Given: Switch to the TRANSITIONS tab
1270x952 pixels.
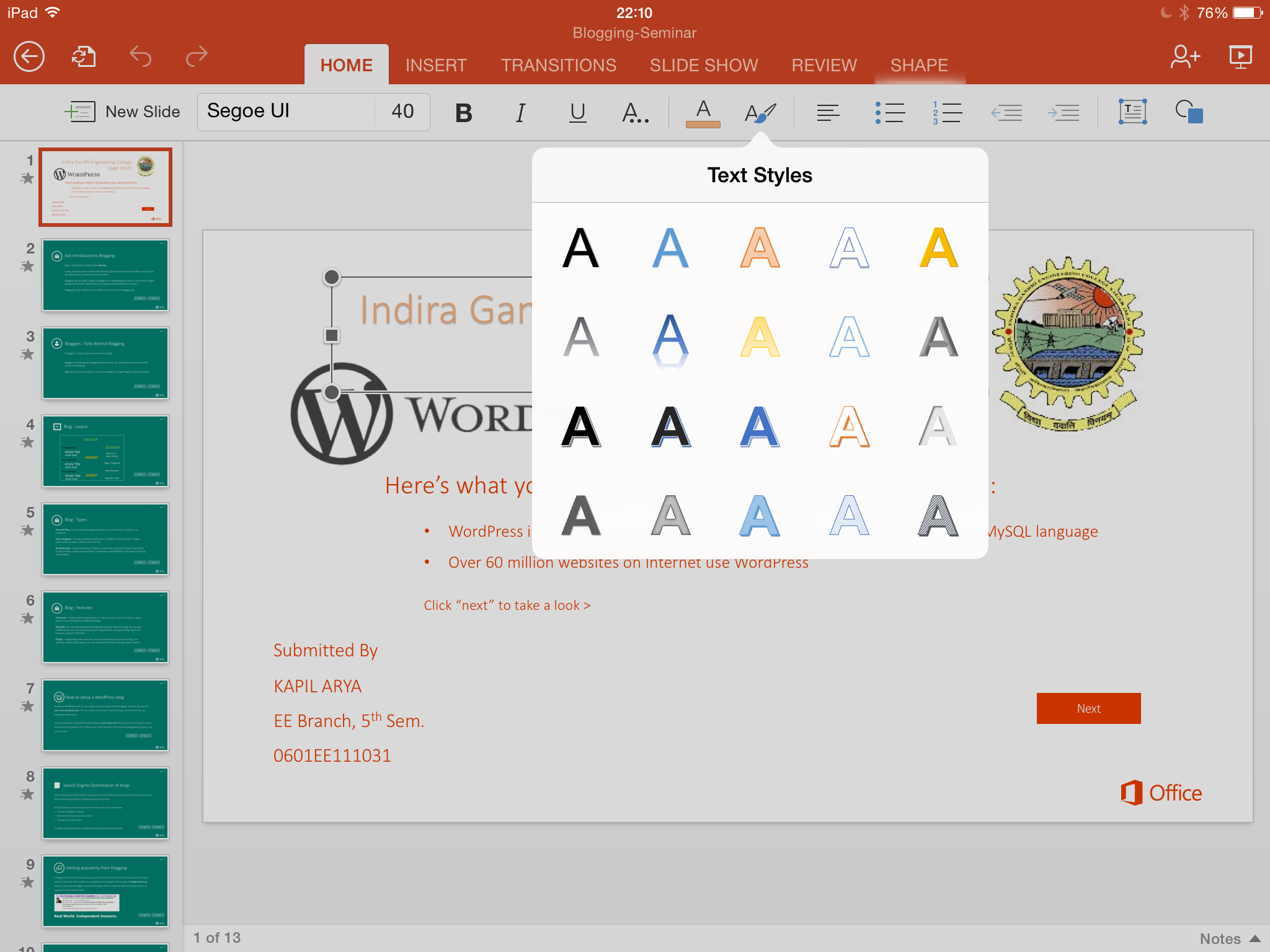Looking at the screenshot, I should click(x=558, y=65).
